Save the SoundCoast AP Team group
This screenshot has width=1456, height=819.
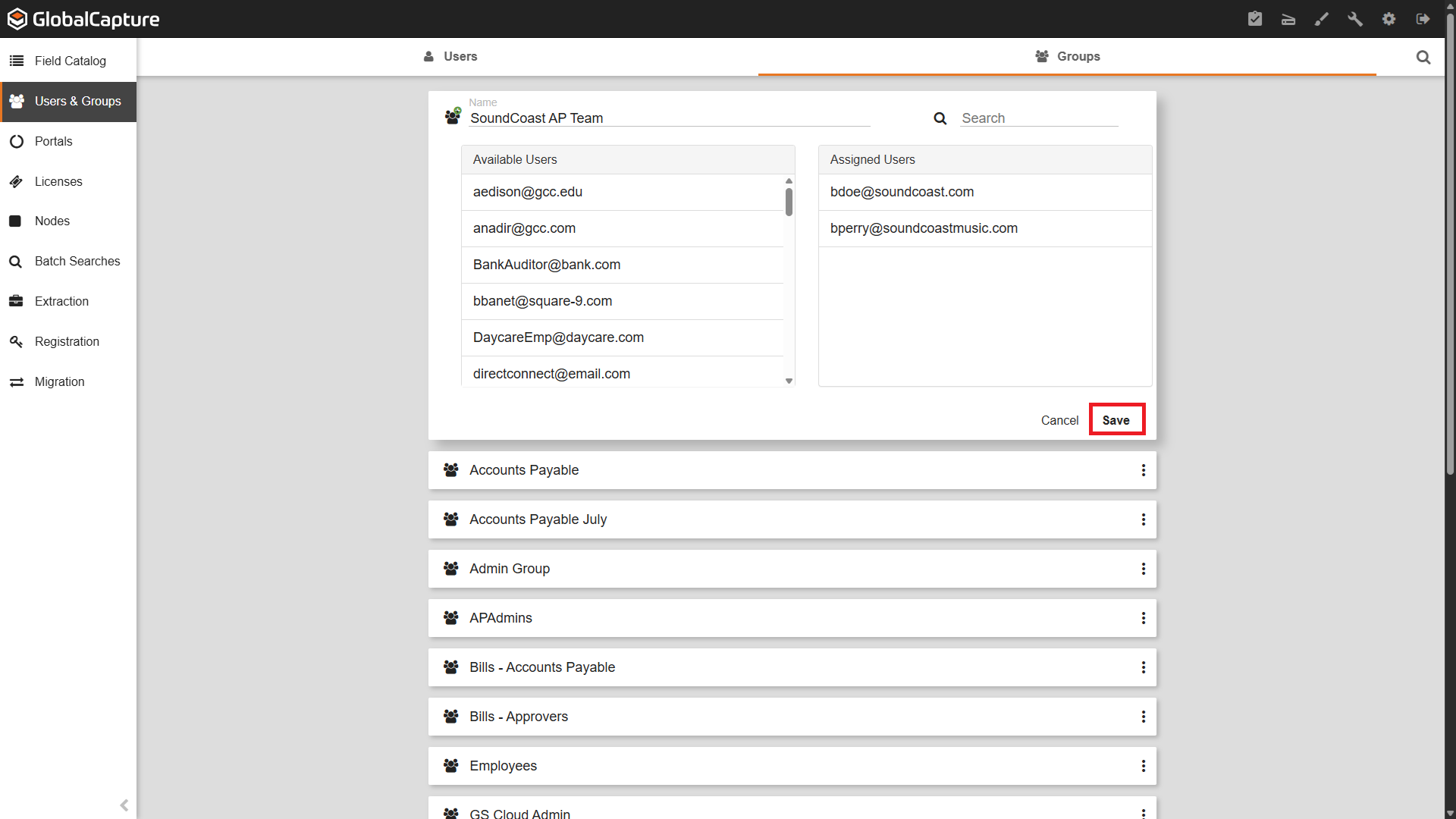pyautogui.click(x=1116, y=420)
